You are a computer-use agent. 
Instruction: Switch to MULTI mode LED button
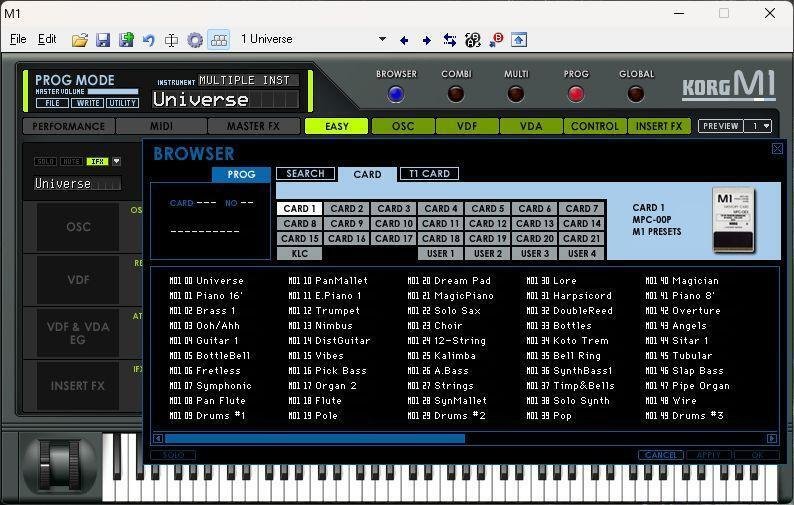pos(515,94)
